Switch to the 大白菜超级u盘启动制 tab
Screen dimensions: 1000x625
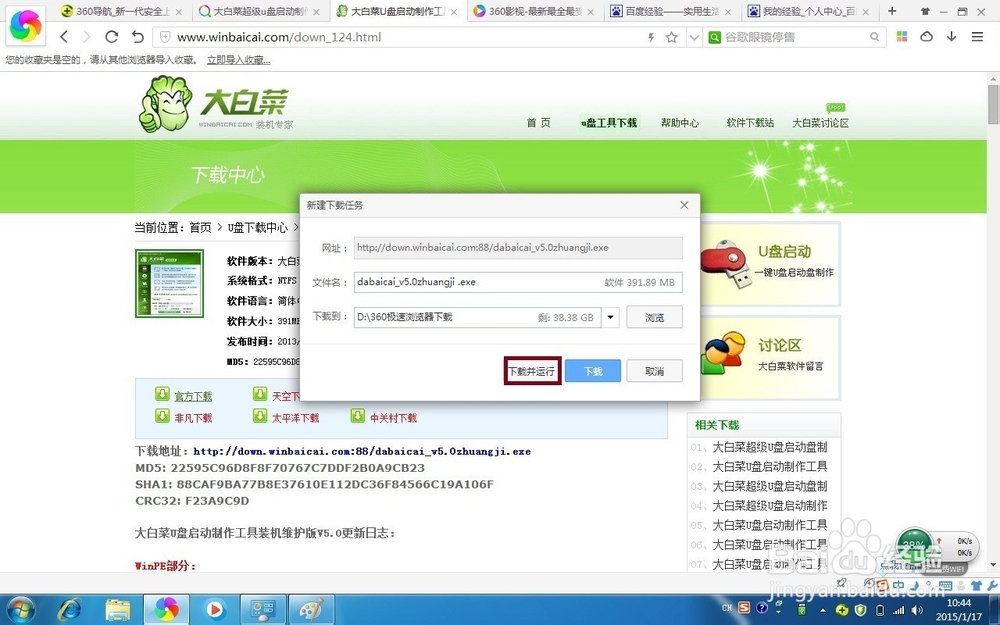pos(260,11)
